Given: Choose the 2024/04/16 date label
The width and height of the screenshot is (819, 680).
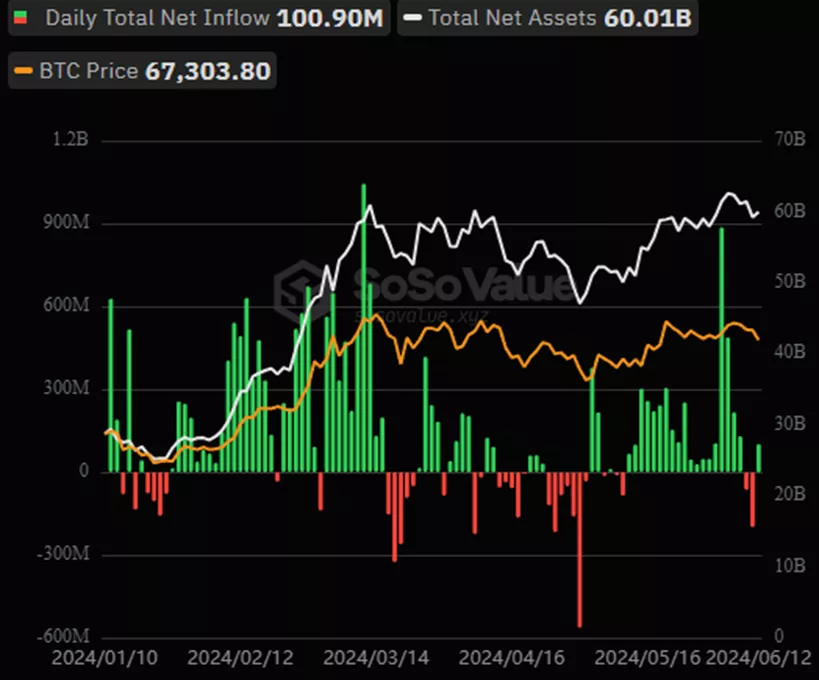Looking at the screenshot, I should click(509, 660).
